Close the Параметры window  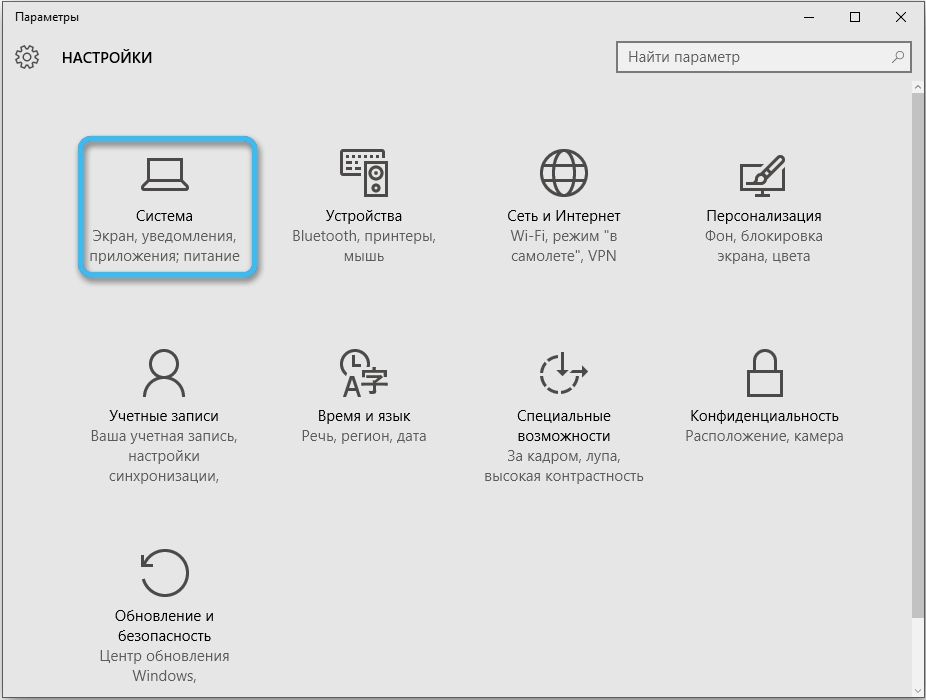pos(901,17)
